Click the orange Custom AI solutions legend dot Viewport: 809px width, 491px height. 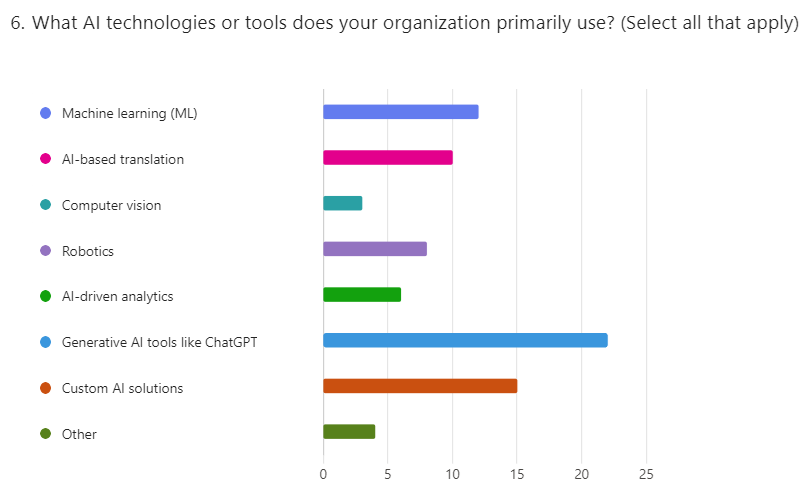45,388
